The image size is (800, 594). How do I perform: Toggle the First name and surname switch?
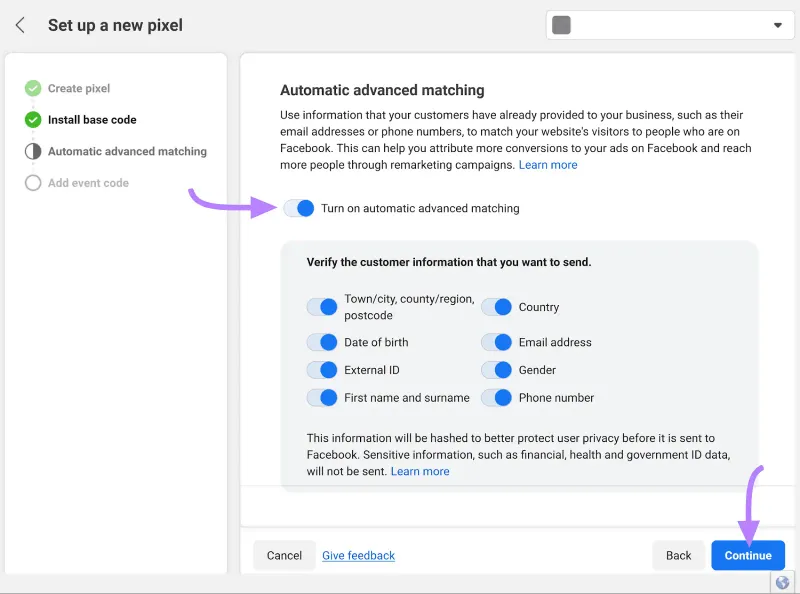322,397
